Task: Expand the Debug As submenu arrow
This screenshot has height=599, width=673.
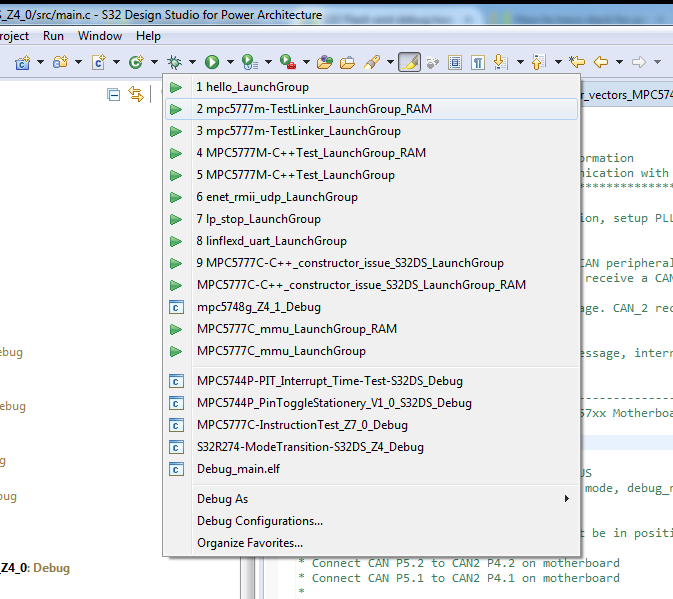Action: pos(567,499)
